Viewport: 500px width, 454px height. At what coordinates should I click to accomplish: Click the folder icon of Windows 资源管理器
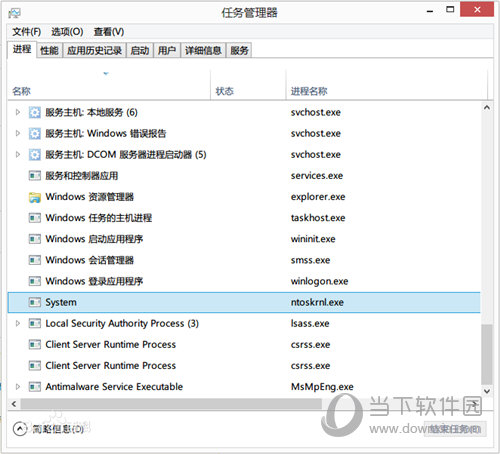click(x=35, y=197)
